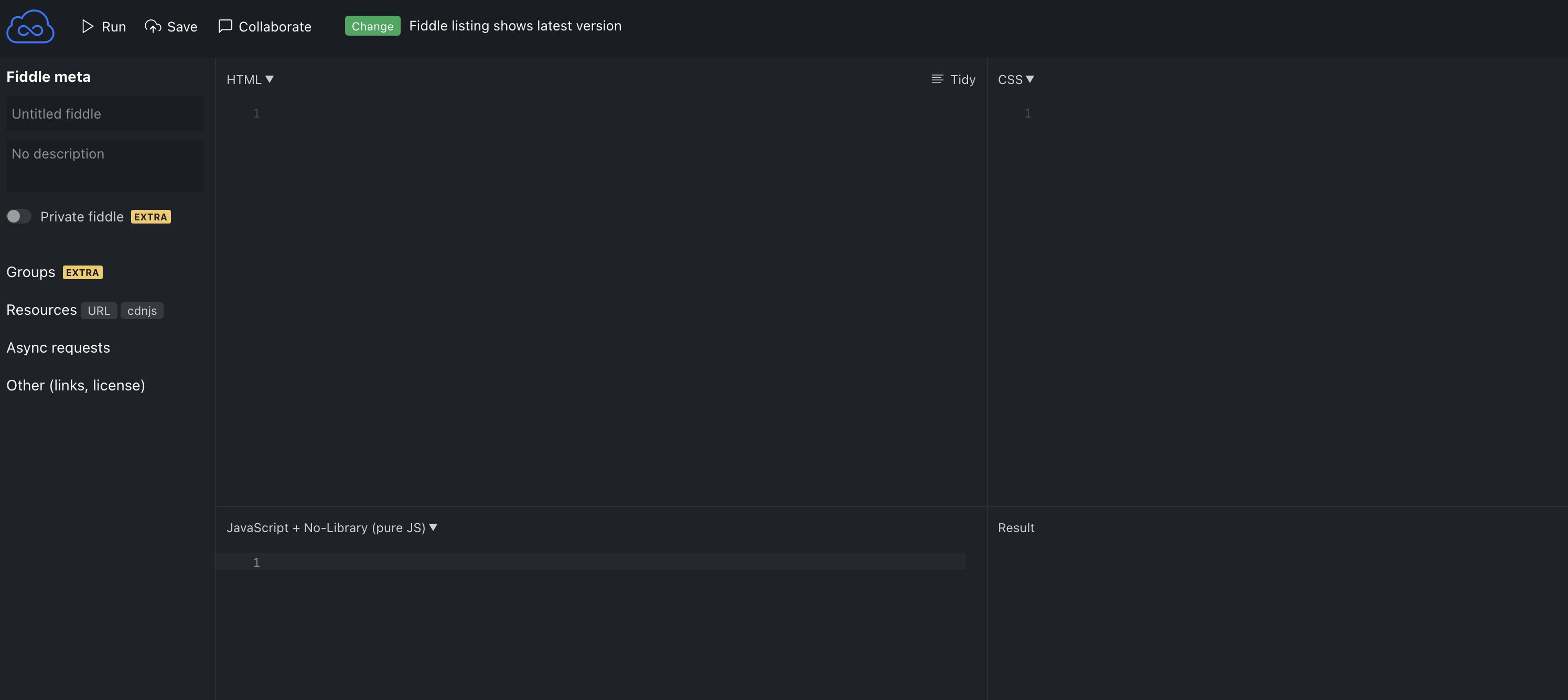
Task: Click the Tidy lines icon
Action: 938,79
